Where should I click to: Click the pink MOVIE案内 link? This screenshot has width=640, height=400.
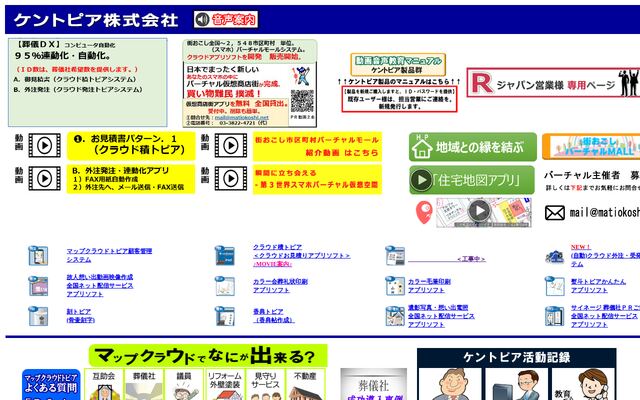(273, 264)
